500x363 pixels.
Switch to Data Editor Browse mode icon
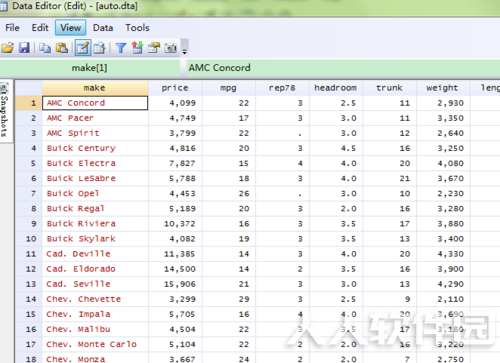pyautogui.click(x=99, y=48)
